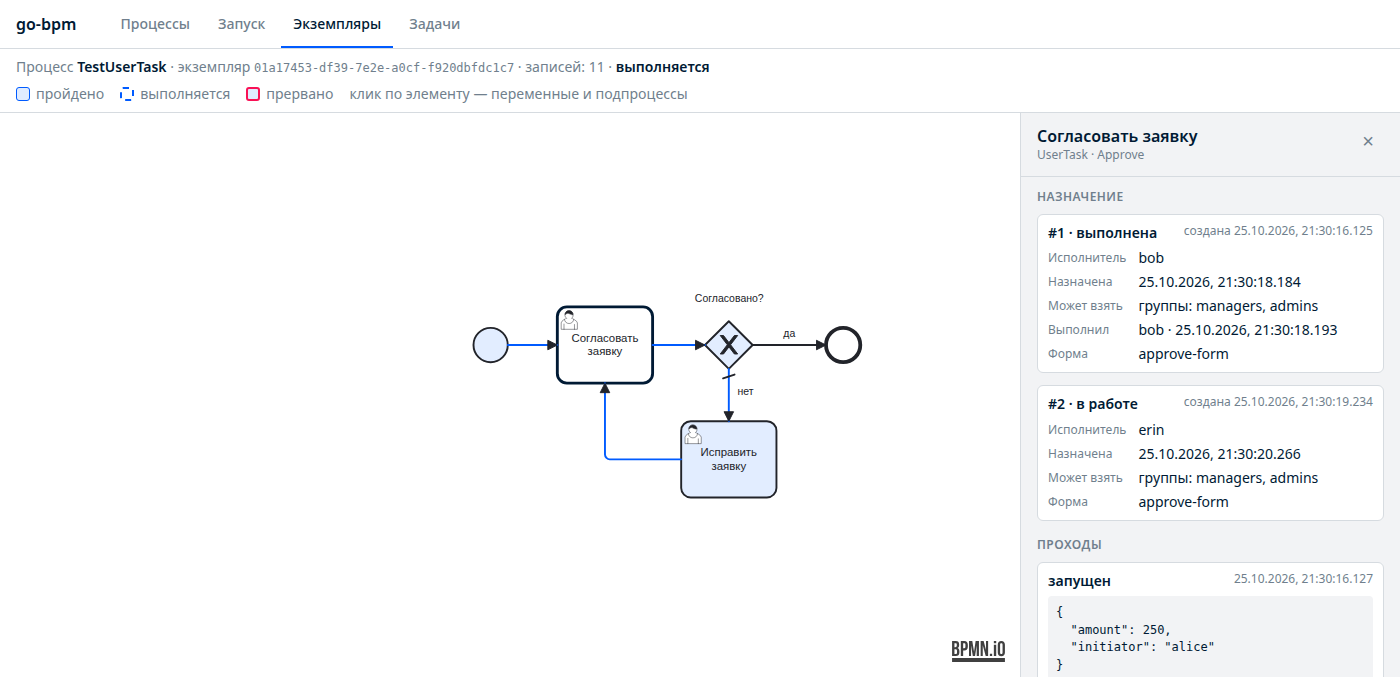Close the Согласовать заявку details panel

(x=1368, y=141)
